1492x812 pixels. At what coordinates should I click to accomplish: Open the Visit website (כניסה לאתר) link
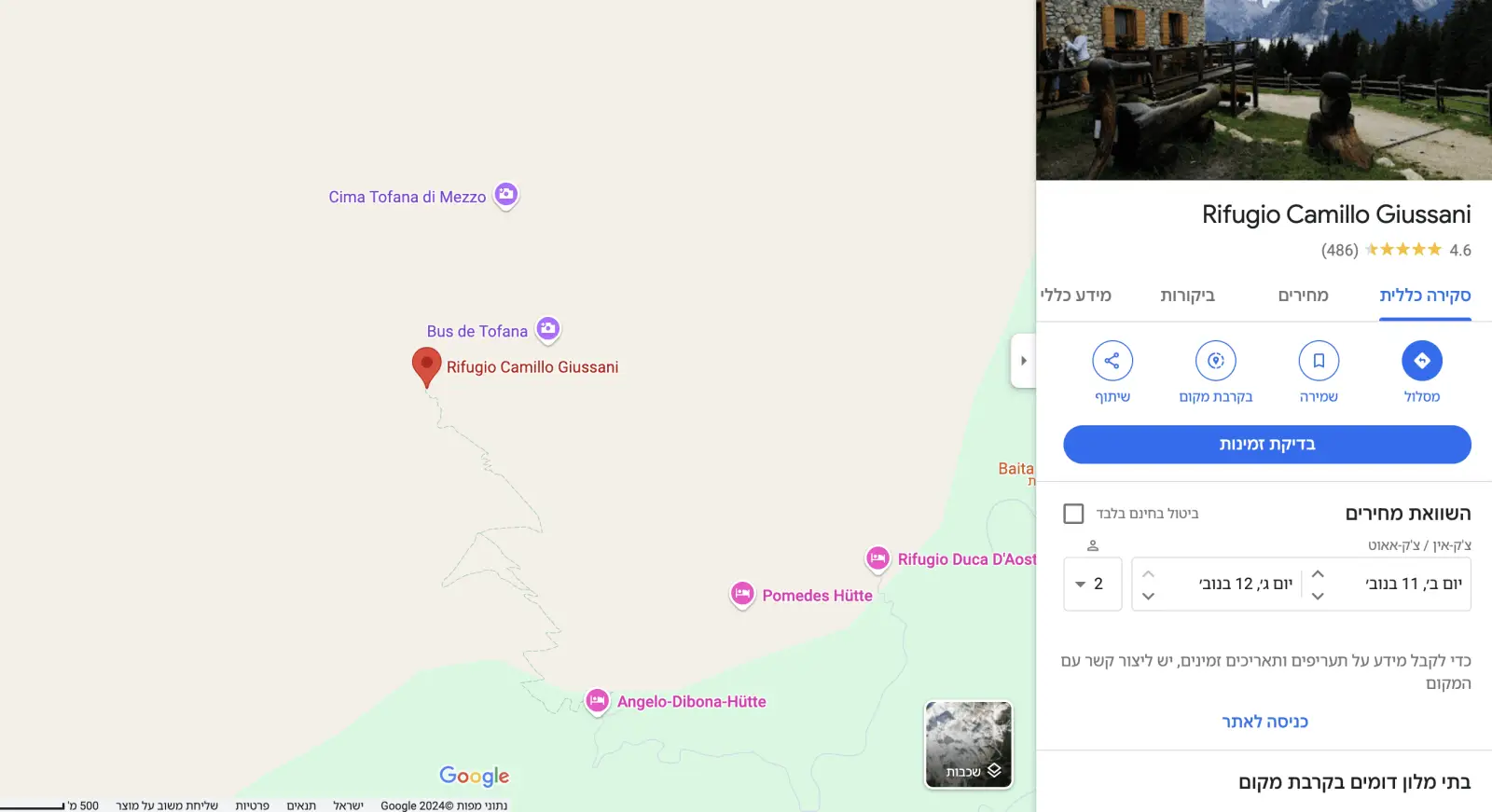[x=1264, y=722]
